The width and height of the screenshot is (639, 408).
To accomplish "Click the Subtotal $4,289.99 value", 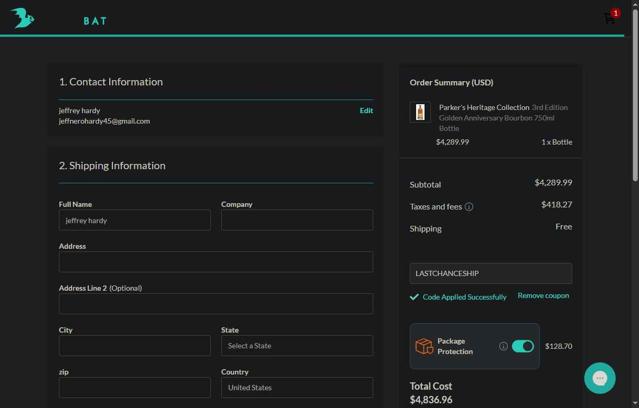I will pos(553,182).
